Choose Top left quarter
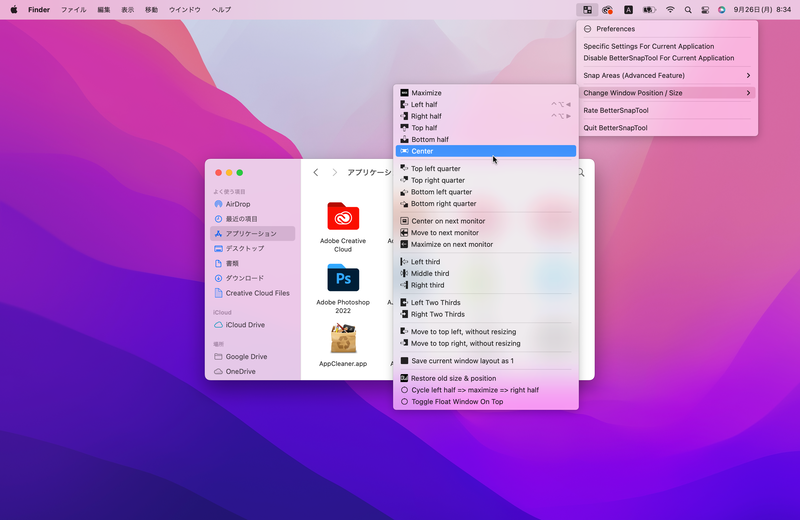The height and width of the screenshot is (520, 800). (x=486, y=168)
